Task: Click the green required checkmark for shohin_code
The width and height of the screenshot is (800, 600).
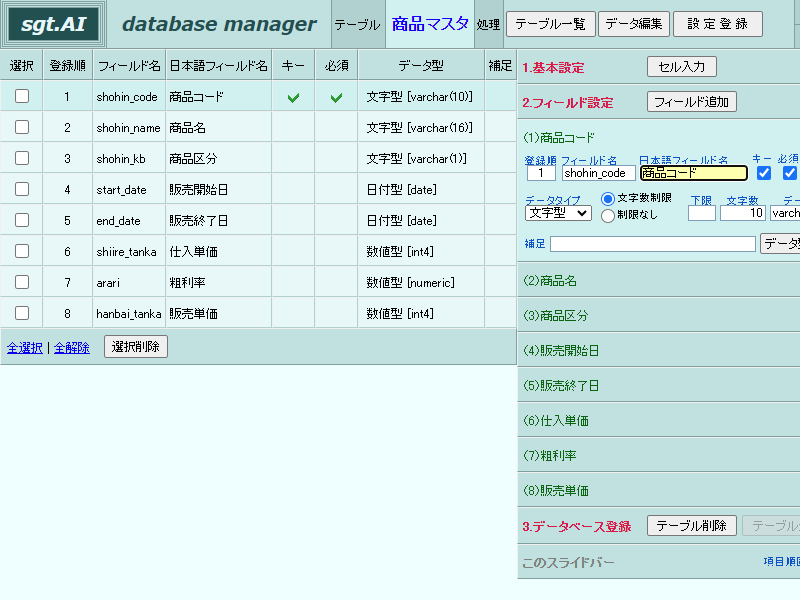Action: click(x=336, y=97)
